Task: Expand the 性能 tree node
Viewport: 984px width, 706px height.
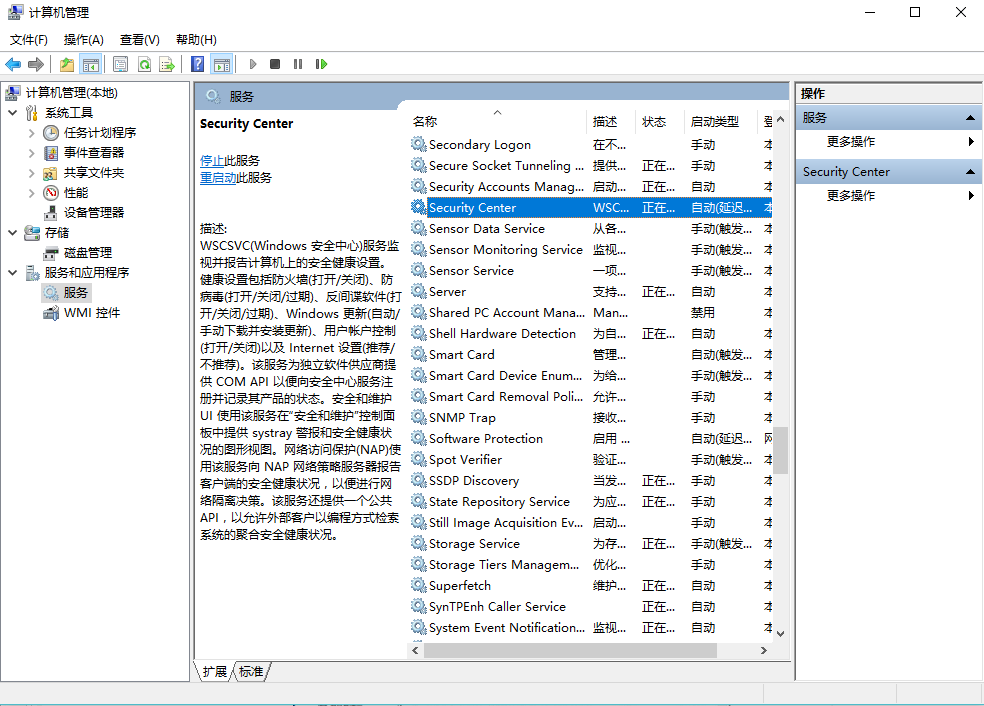Action: (x=31, y=193)
